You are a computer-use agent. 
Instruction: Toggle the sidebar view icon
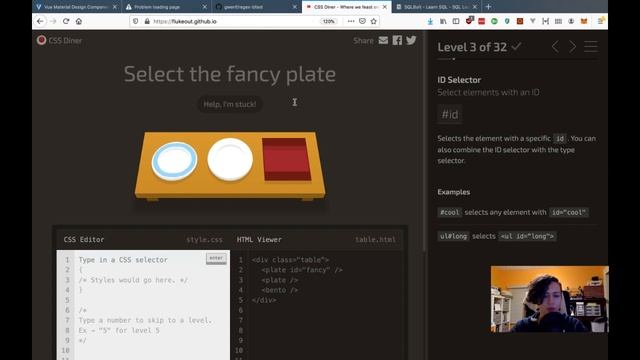456,21
